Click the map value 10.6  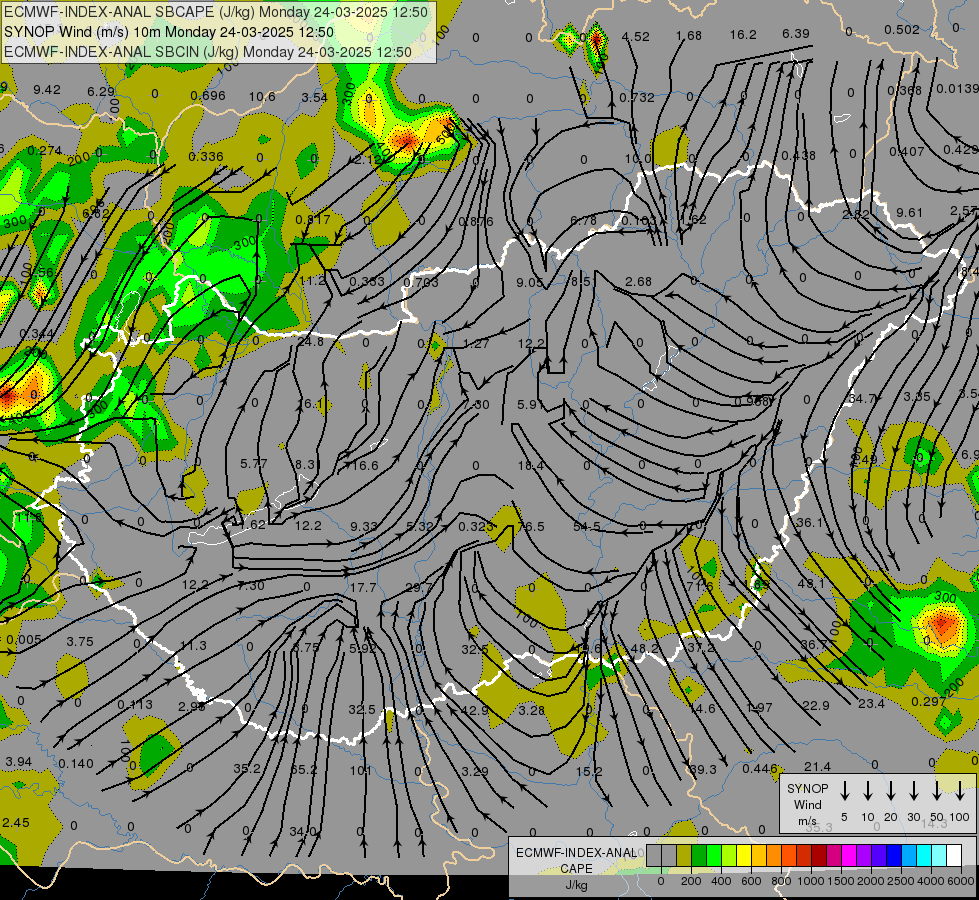[262, 96]
